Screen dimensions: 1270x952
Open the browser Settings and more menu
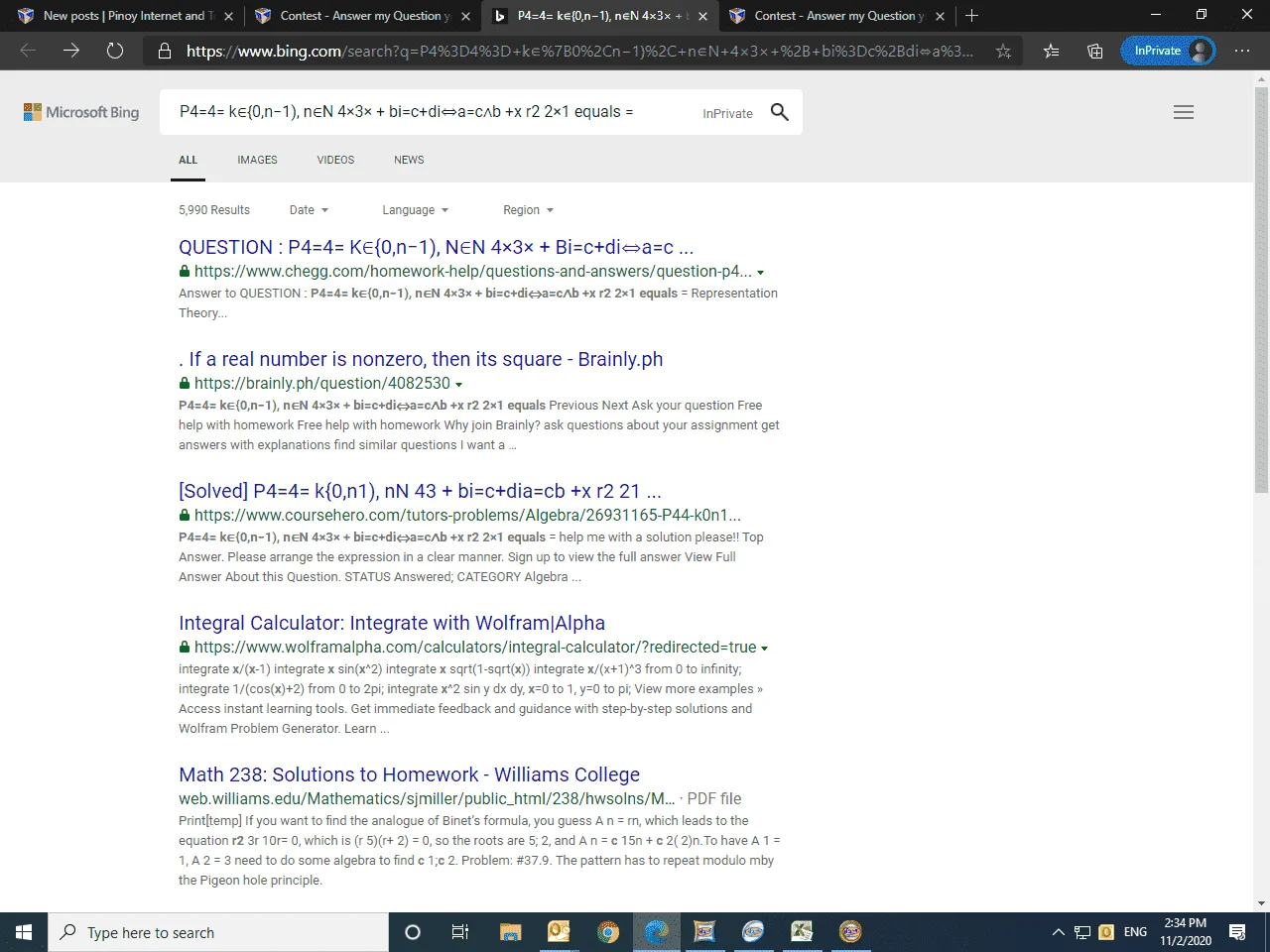pyautogui.click(x=1242, y=51)
